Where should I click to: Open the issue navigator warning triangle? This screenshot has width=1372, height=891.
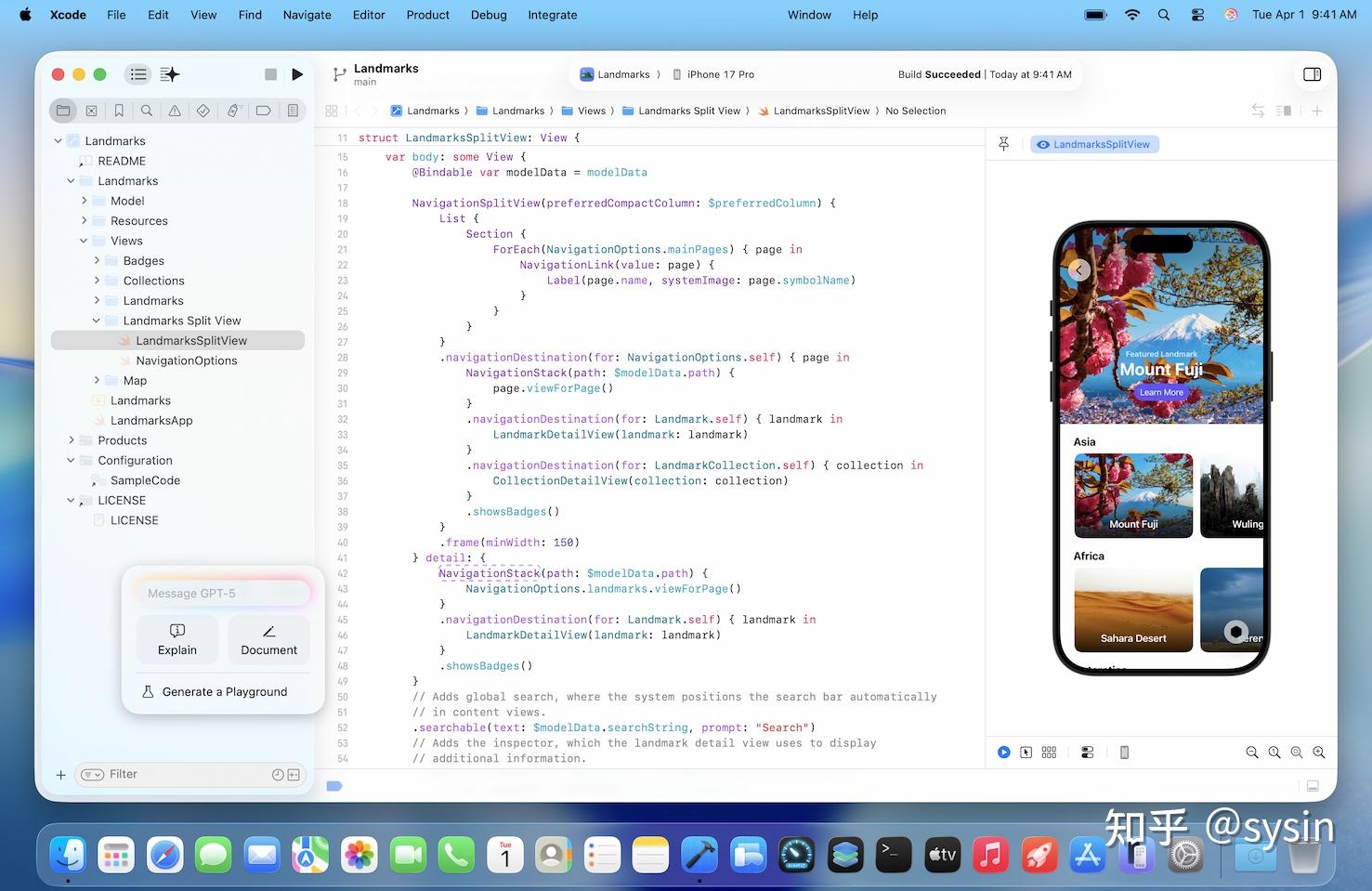pos(175,110)
